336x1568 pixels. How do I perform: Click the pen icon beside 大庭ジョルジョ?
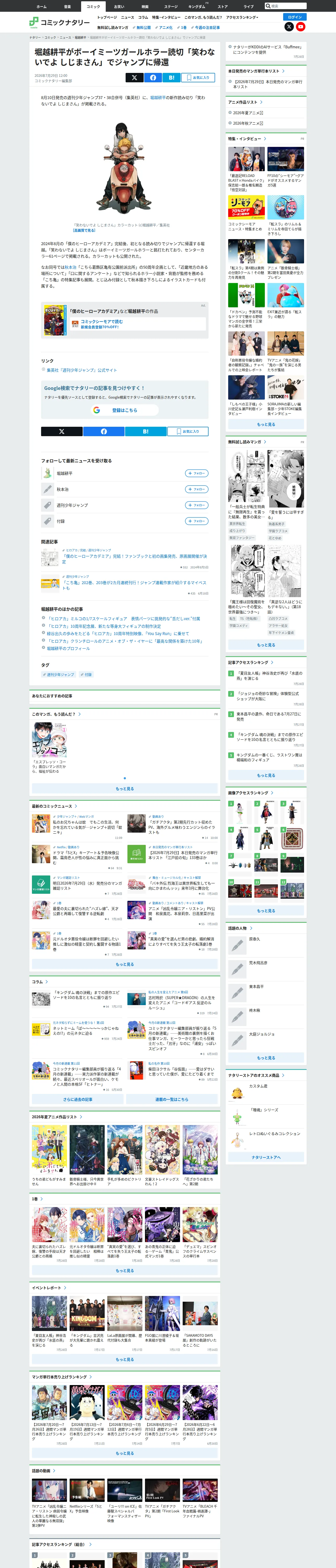[x=237, y=1040]
